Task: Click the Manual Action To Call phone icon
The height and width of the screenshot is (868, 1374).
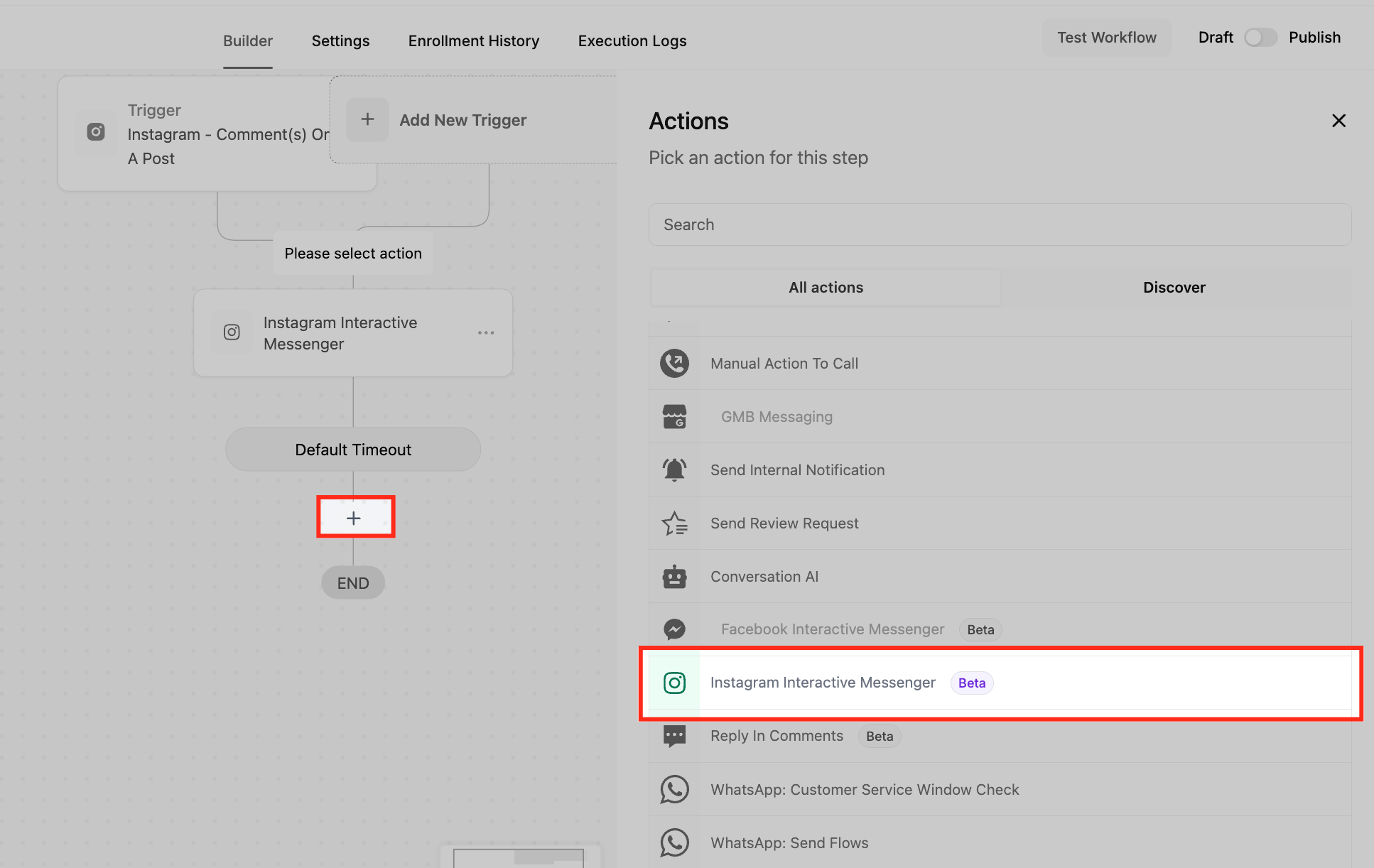Action: (x=674, y=363)
